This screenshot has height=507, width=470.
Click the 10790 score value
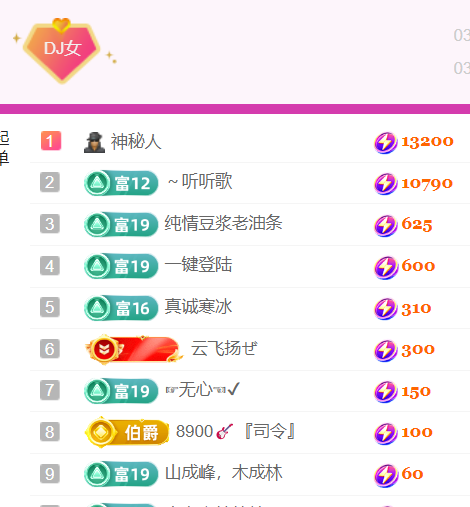pos(427,184)
